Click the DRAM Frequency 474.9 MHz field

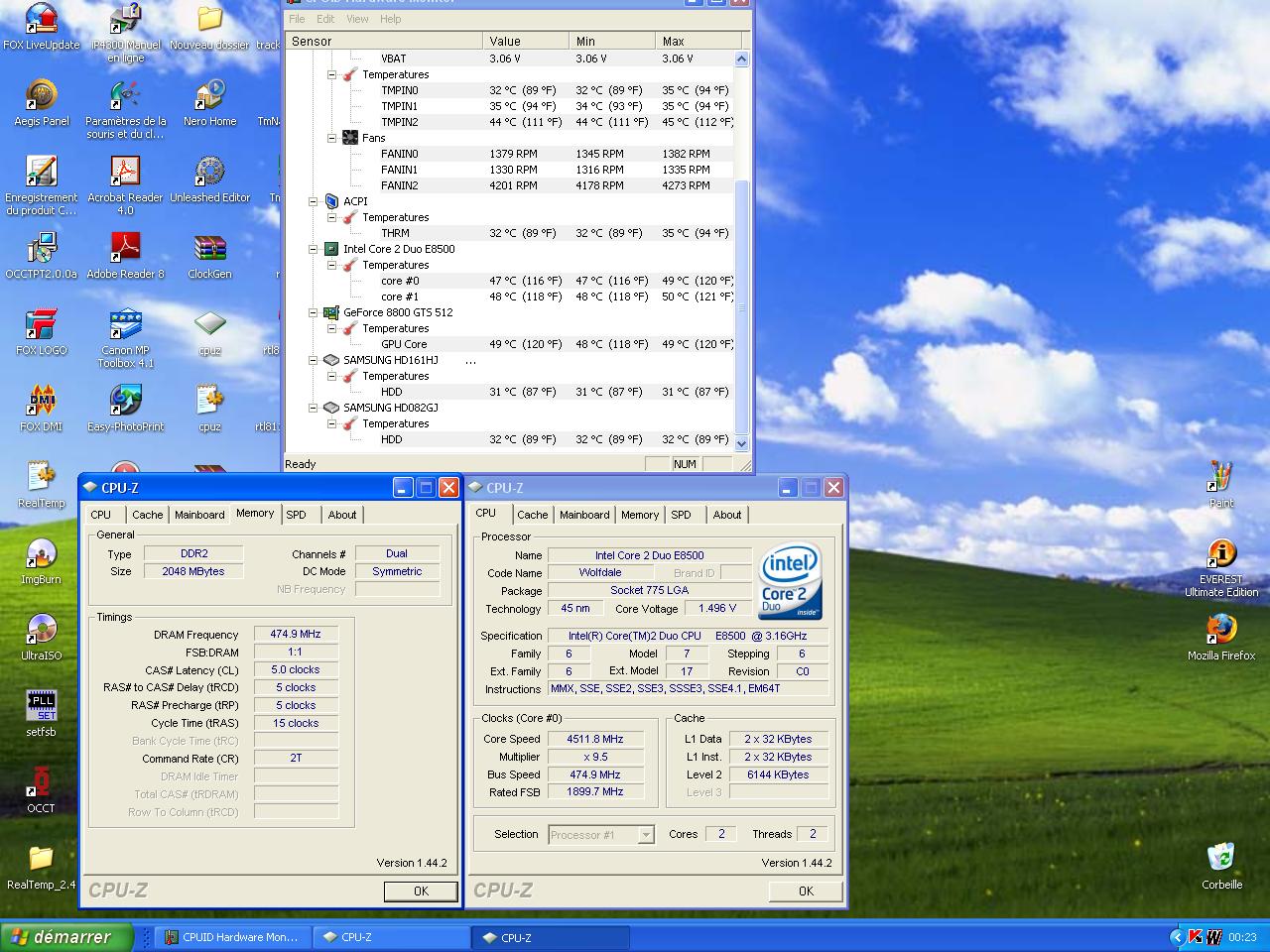click(x=296, y=634)
